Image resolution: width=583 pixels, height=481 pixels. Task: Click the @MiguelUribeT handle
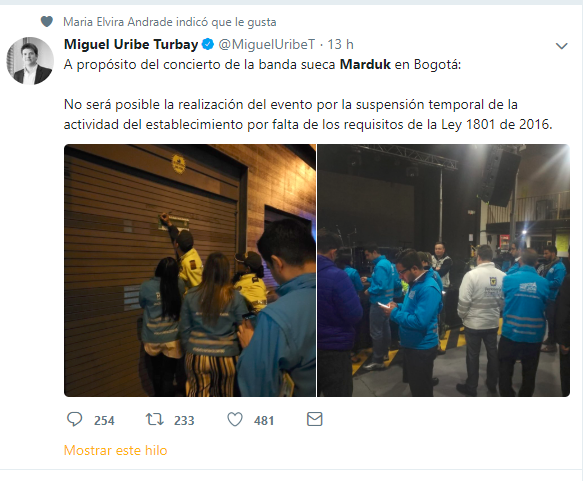coord(267,44)
